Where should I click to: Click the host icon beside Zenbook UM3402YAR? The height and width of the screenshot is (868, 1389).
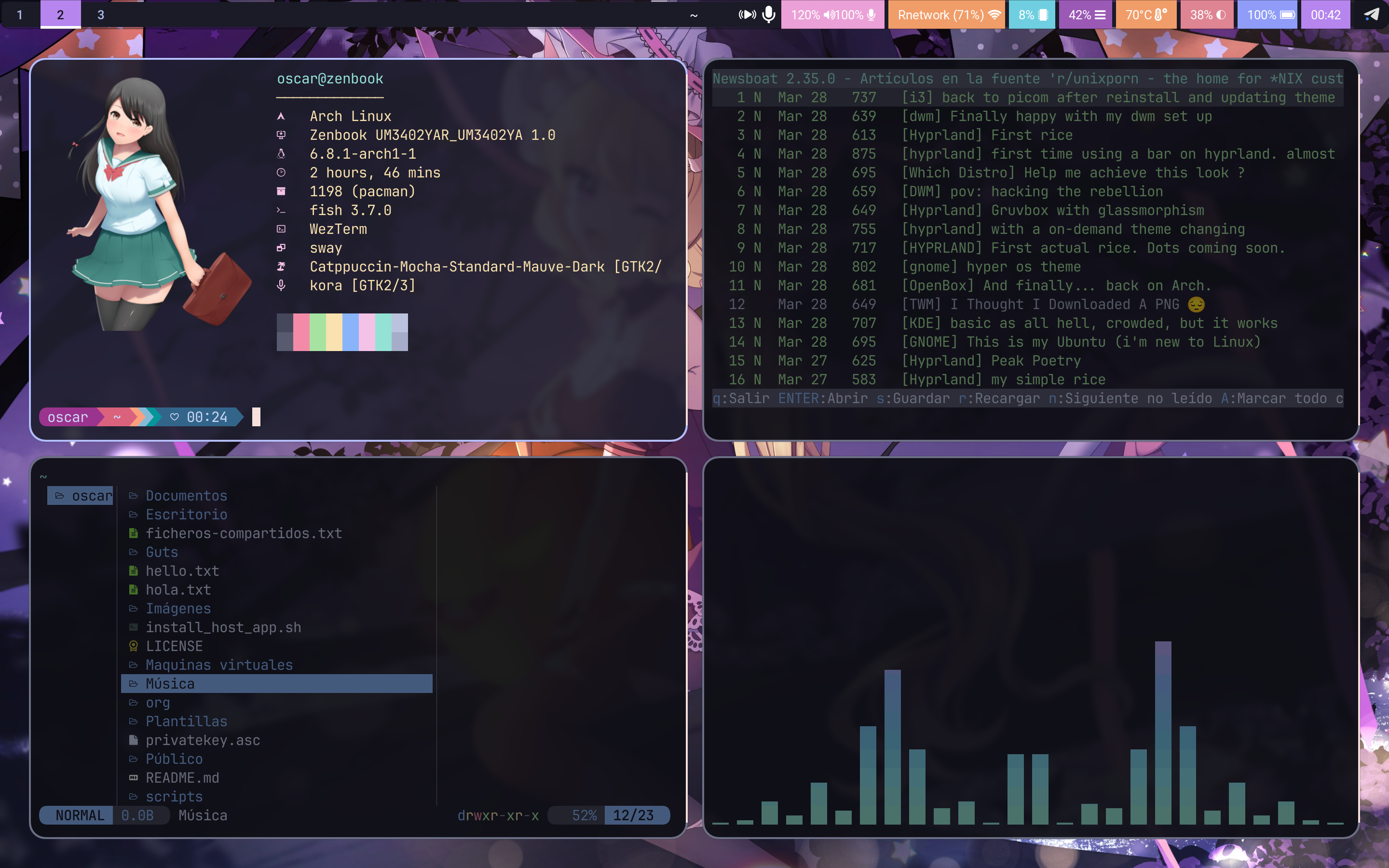[x=281, y=135]
